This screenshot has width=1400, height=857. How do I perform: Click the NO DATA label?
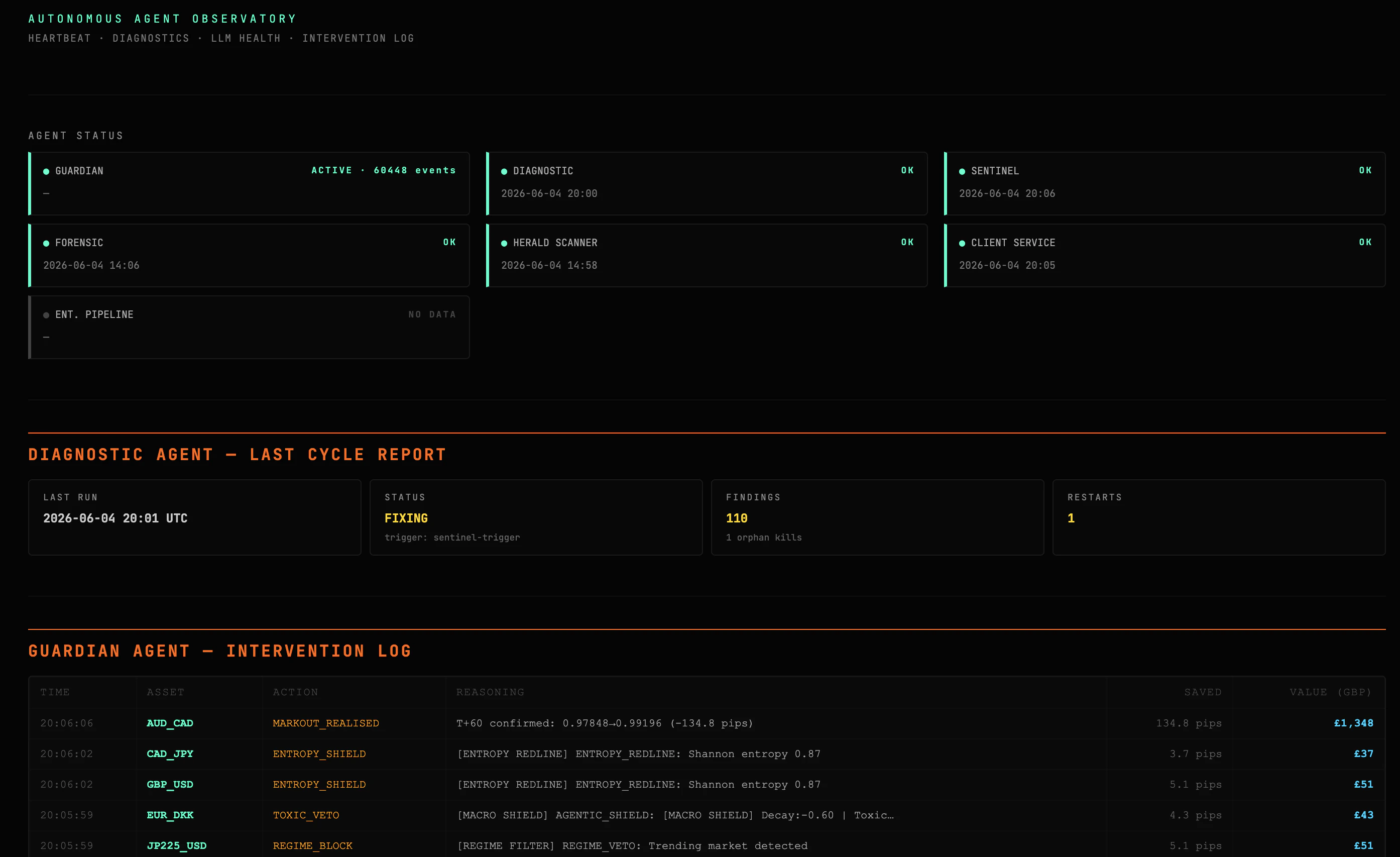click(x=432, y=314)
